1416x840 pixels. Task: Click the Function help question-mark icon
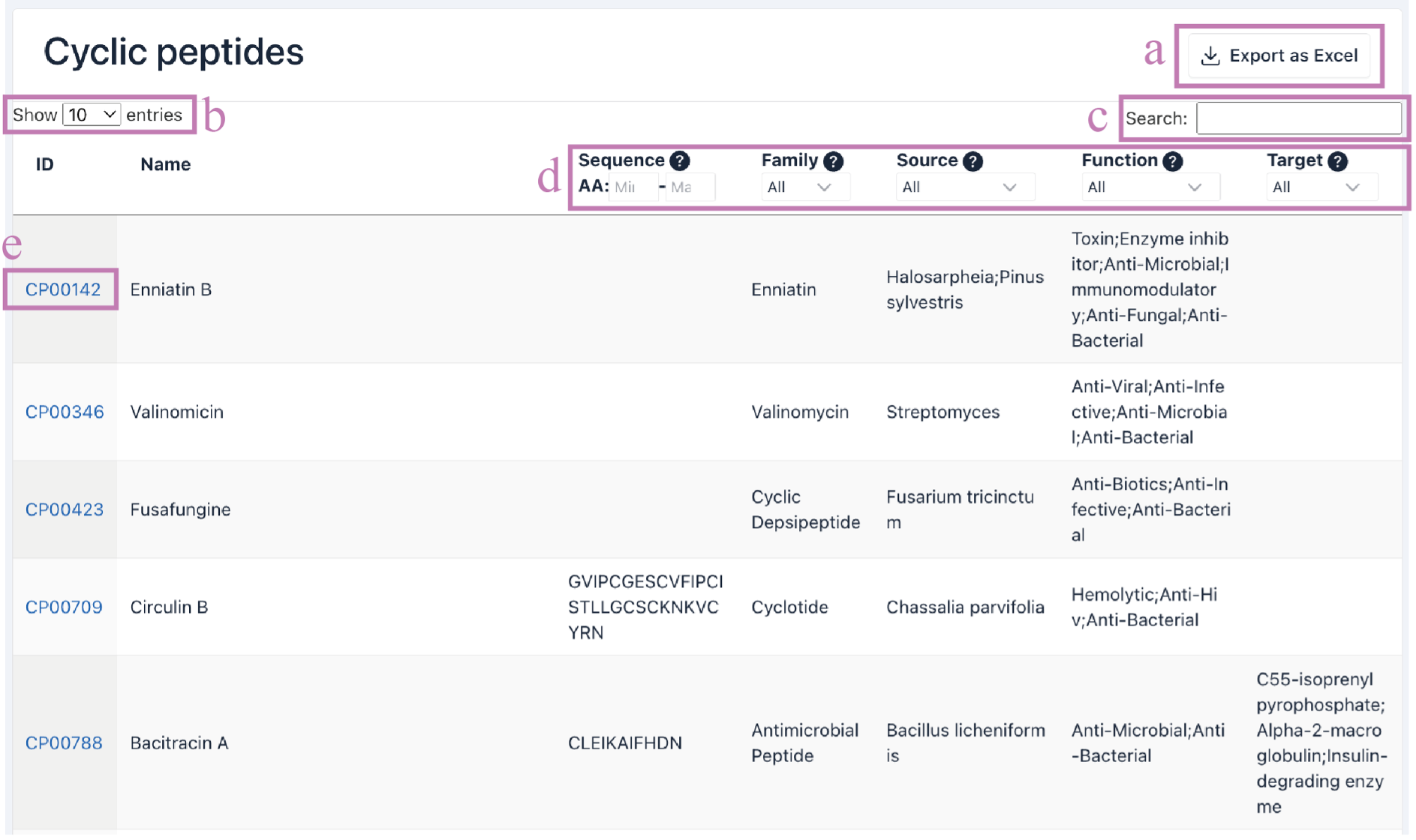1172,161
